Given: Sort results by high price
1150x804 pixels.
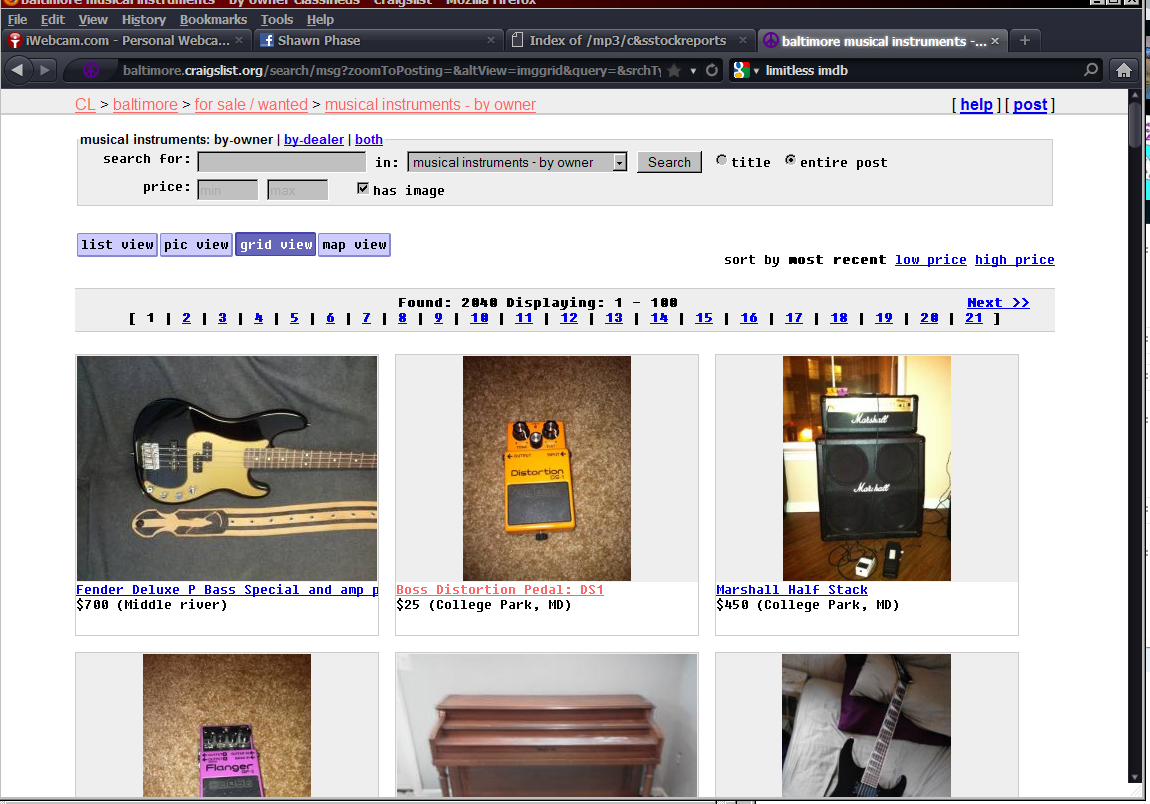Looking at the screenshot, I should (x=1014, y=260).
